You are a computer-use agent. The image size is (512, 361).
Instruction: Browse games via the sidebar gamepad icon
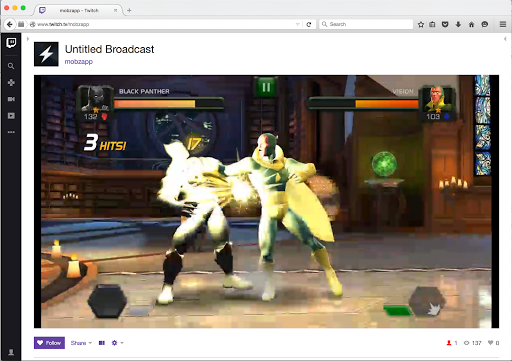[11, 82]
